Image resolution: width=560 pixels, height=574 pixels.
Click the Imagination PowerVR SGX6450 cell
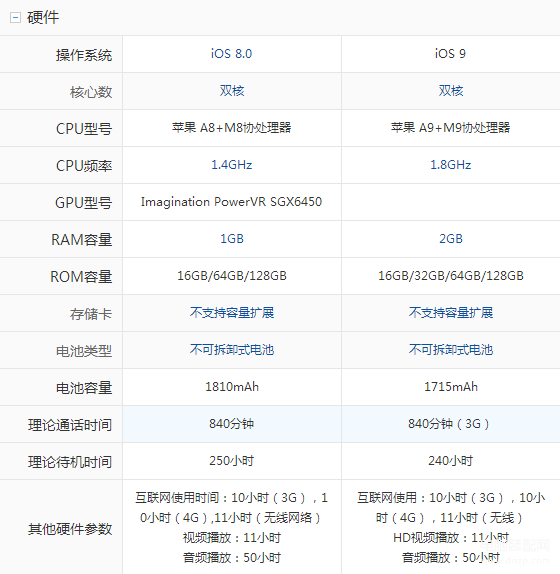click(232, 202)
